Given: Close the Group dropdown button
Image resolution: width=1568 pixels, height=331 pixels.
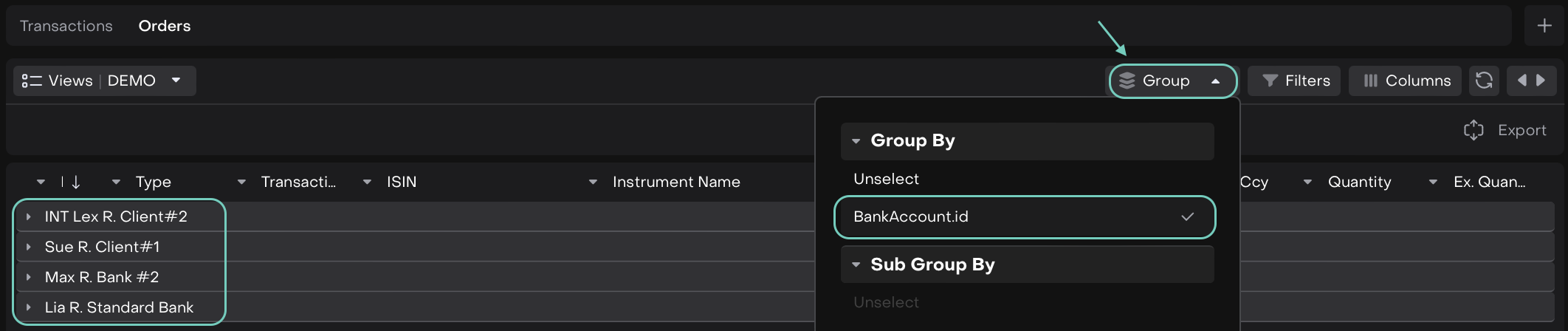Looking at the screenshot, I should [x=1172, y=81].
